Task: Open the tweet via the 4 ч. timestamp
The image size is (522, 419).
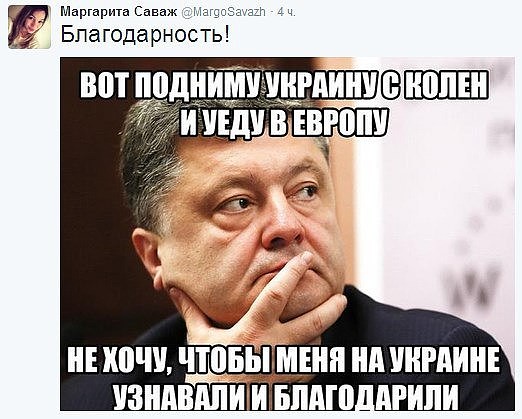Action: (287, 12)
